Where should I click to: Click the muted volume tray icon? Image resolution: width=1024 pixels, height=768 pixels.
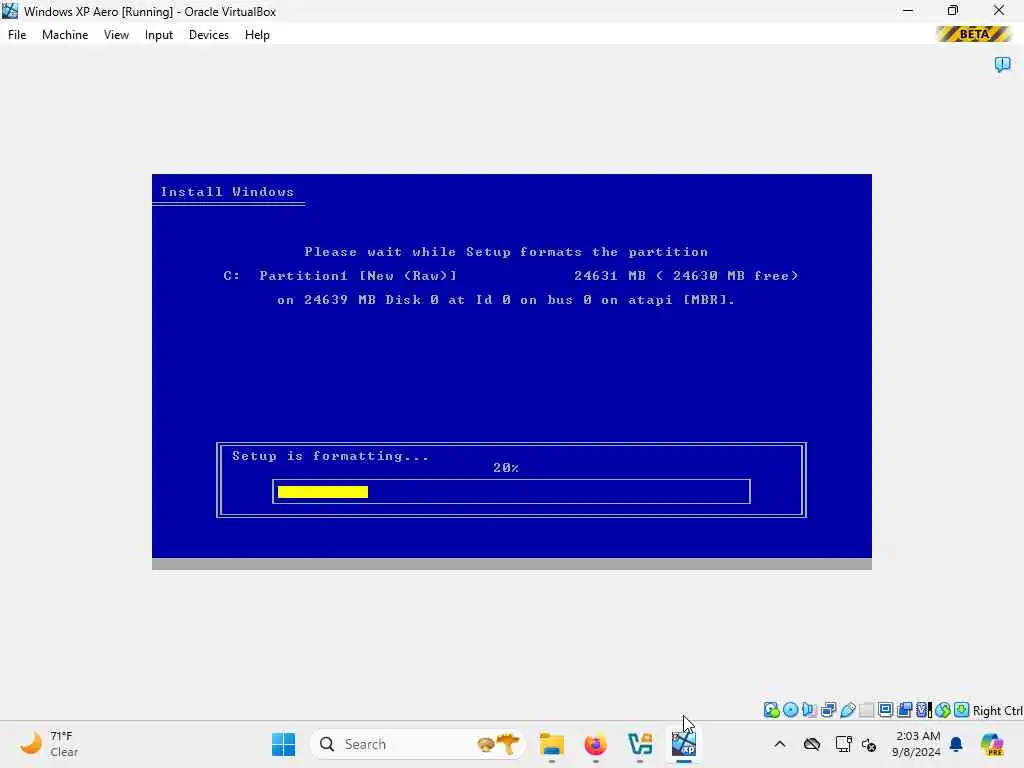[x=869, y=744]
